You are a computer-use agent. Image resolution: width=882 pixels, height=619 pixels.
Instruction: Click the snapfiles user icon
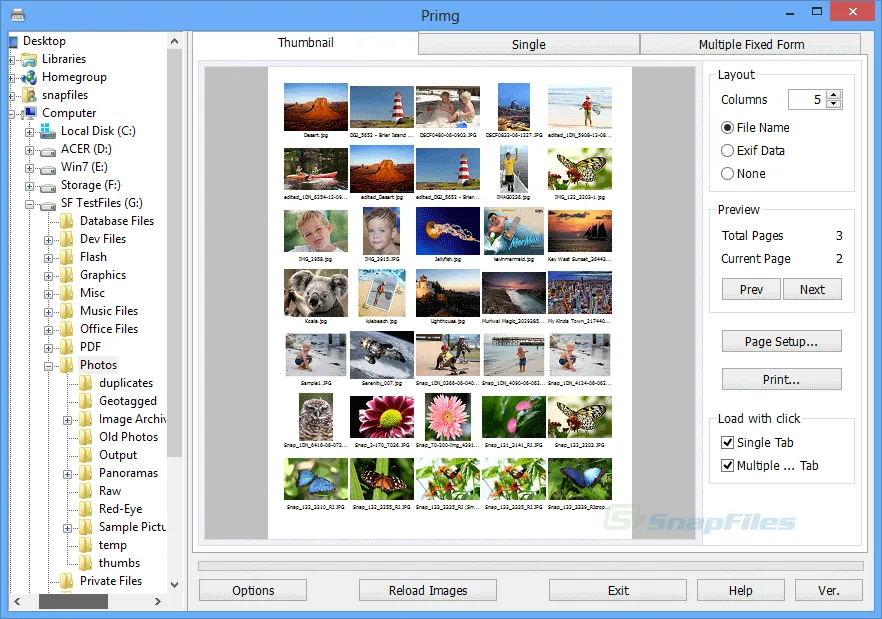(x=29, y=95)
